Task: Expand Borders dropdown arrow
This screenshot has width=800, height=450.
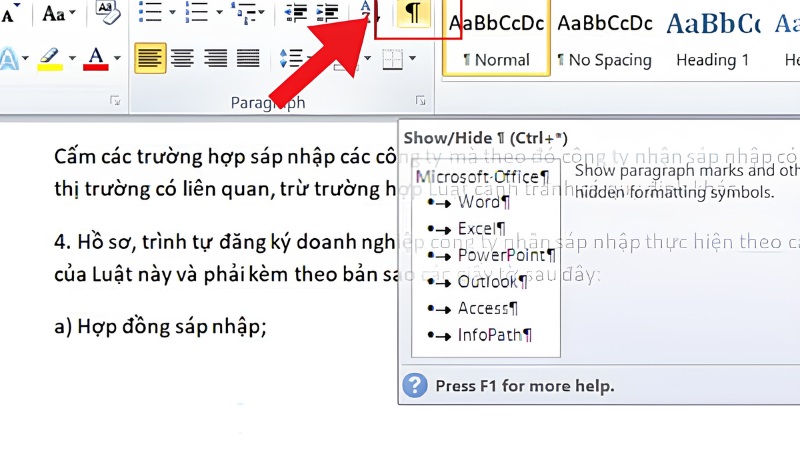Action: (x=412, y=58)
